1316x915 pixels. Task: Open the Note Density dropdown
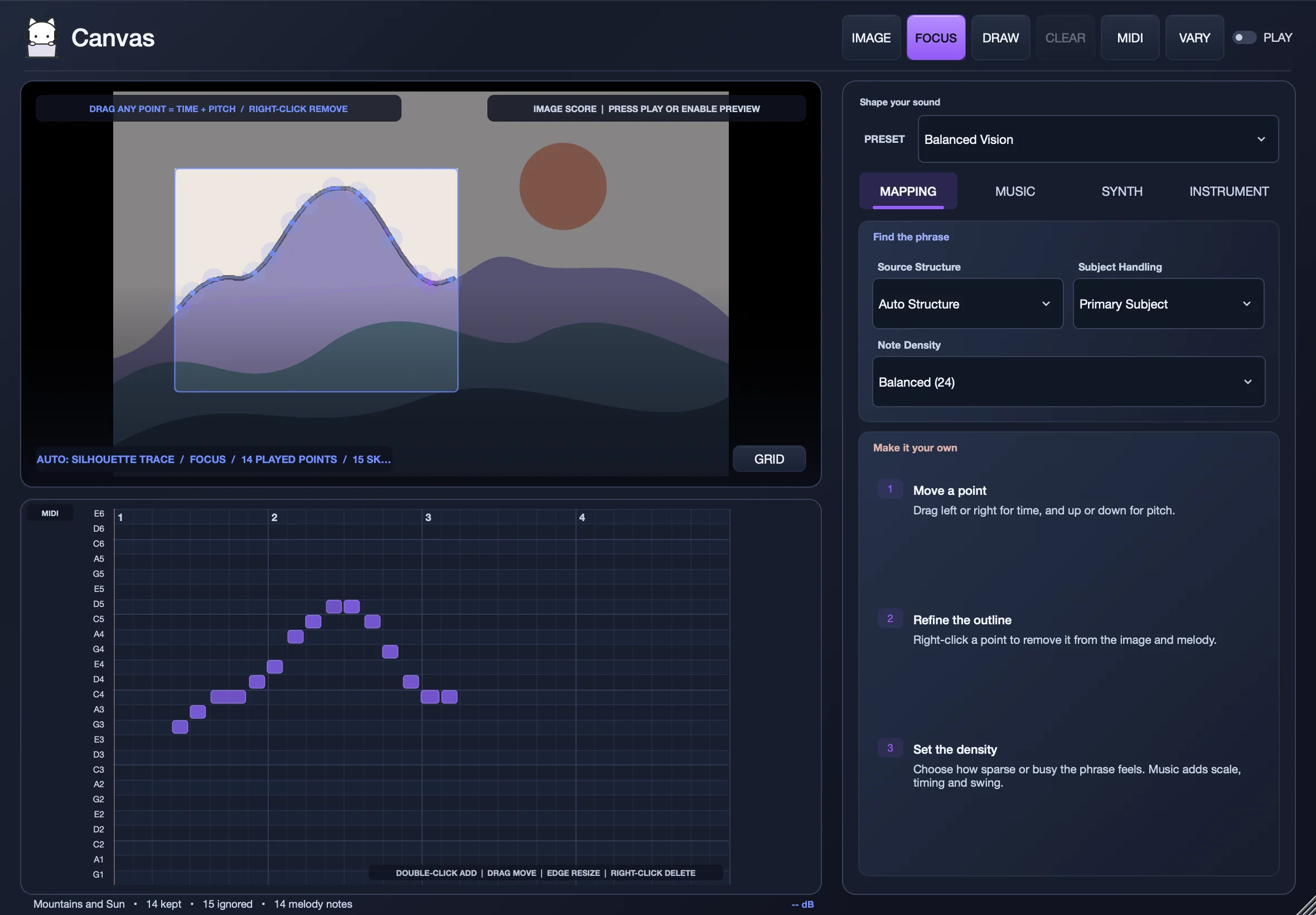[1068, 382]
